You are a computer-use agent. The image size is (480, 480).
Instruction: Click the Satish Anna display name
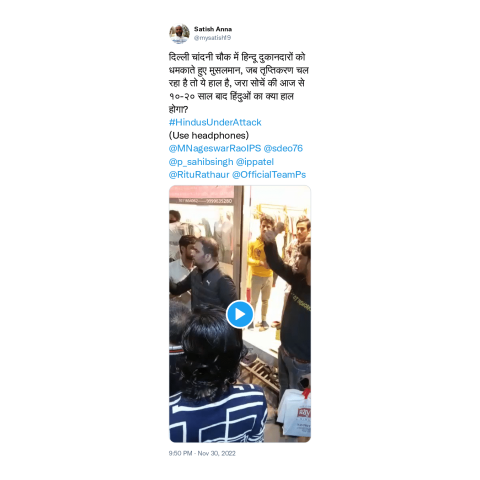click(213, 29)
